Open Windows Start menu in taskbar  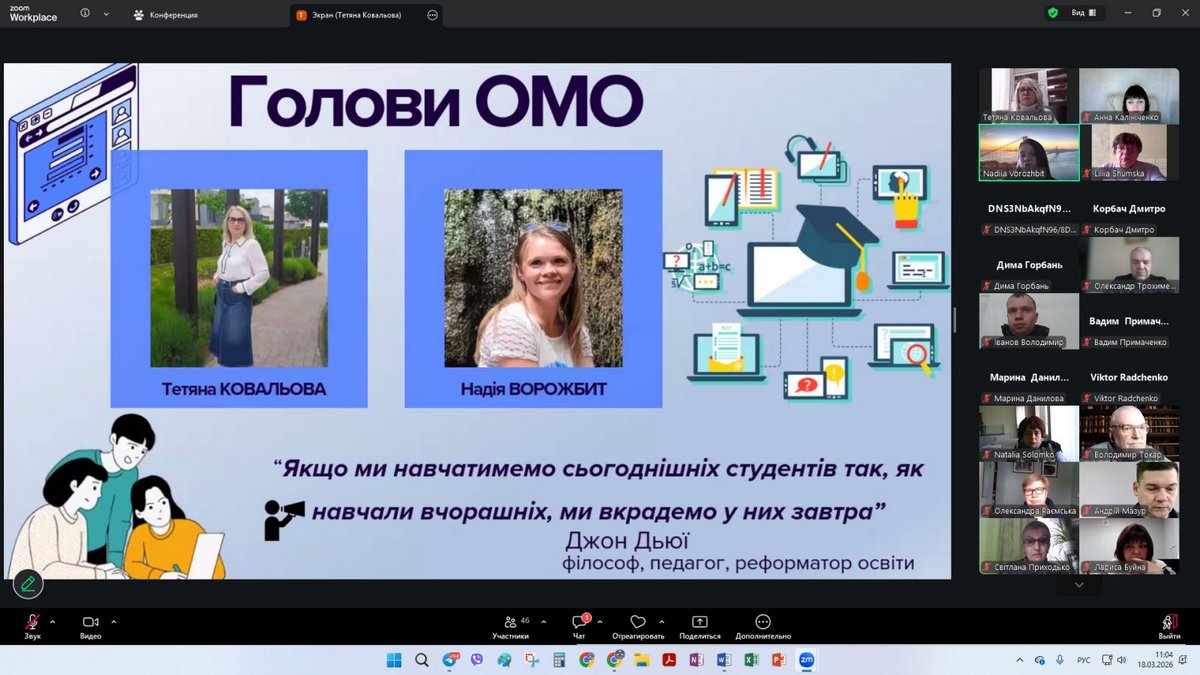coord(393,660)
